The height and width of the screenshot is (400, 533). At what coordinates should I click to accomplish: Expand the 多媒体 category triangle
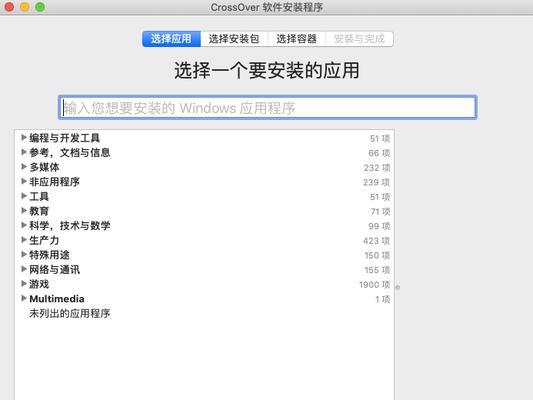click(24, 167)
